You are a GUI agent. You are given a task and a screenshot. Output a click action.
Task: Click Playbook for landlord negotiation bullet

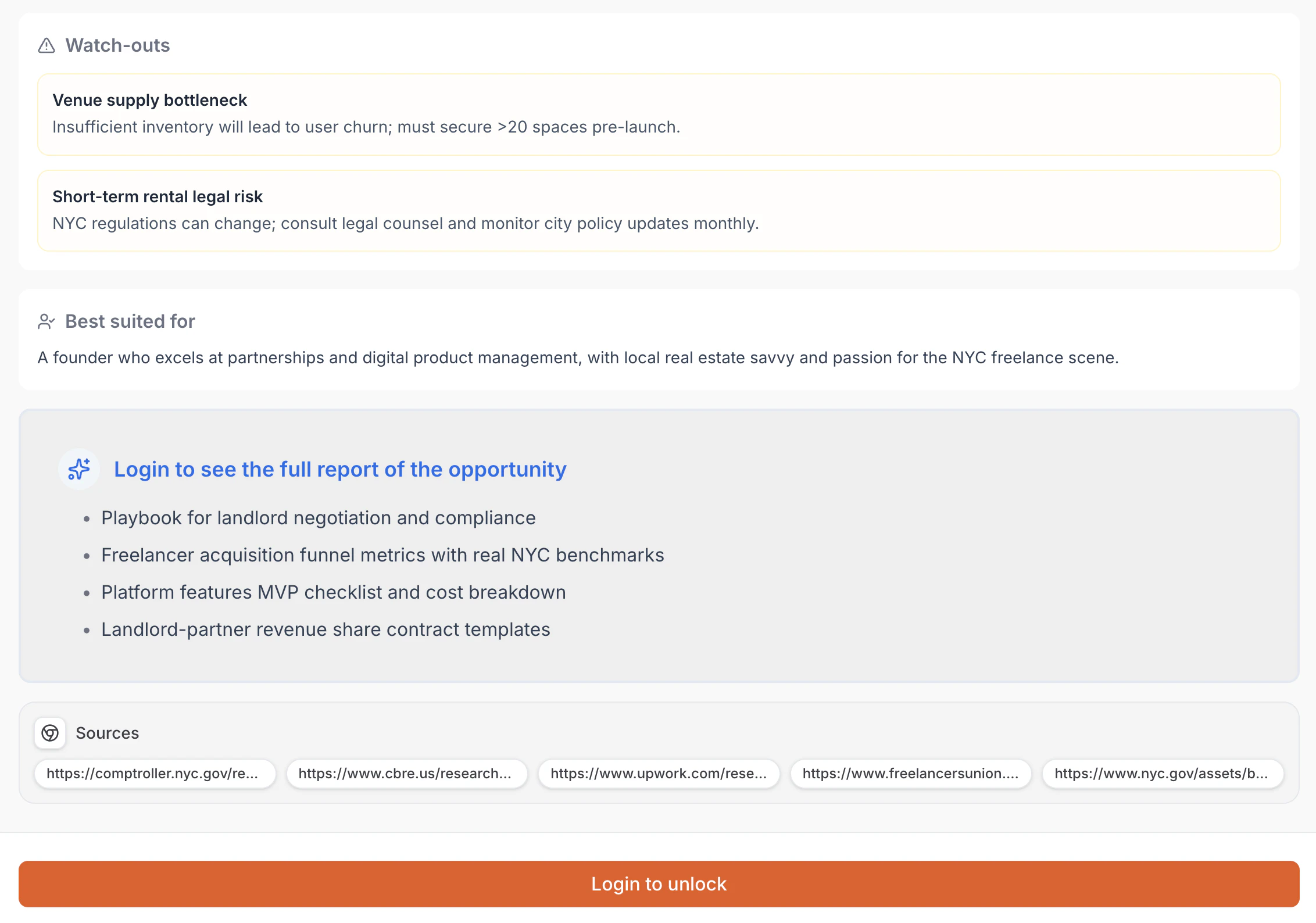(x=318, y=518)
